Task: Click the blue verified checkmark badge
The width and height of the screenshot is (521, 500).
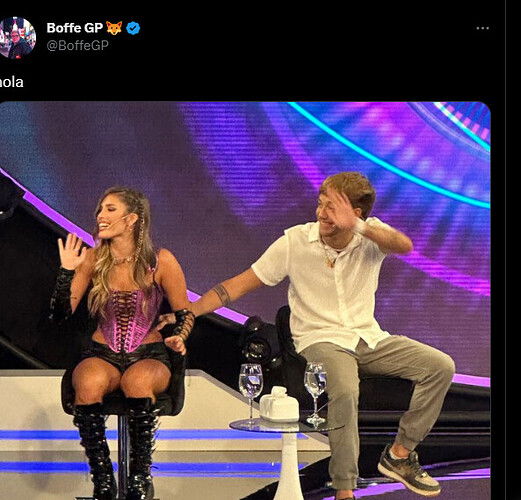Action: (x=133, y=28)
